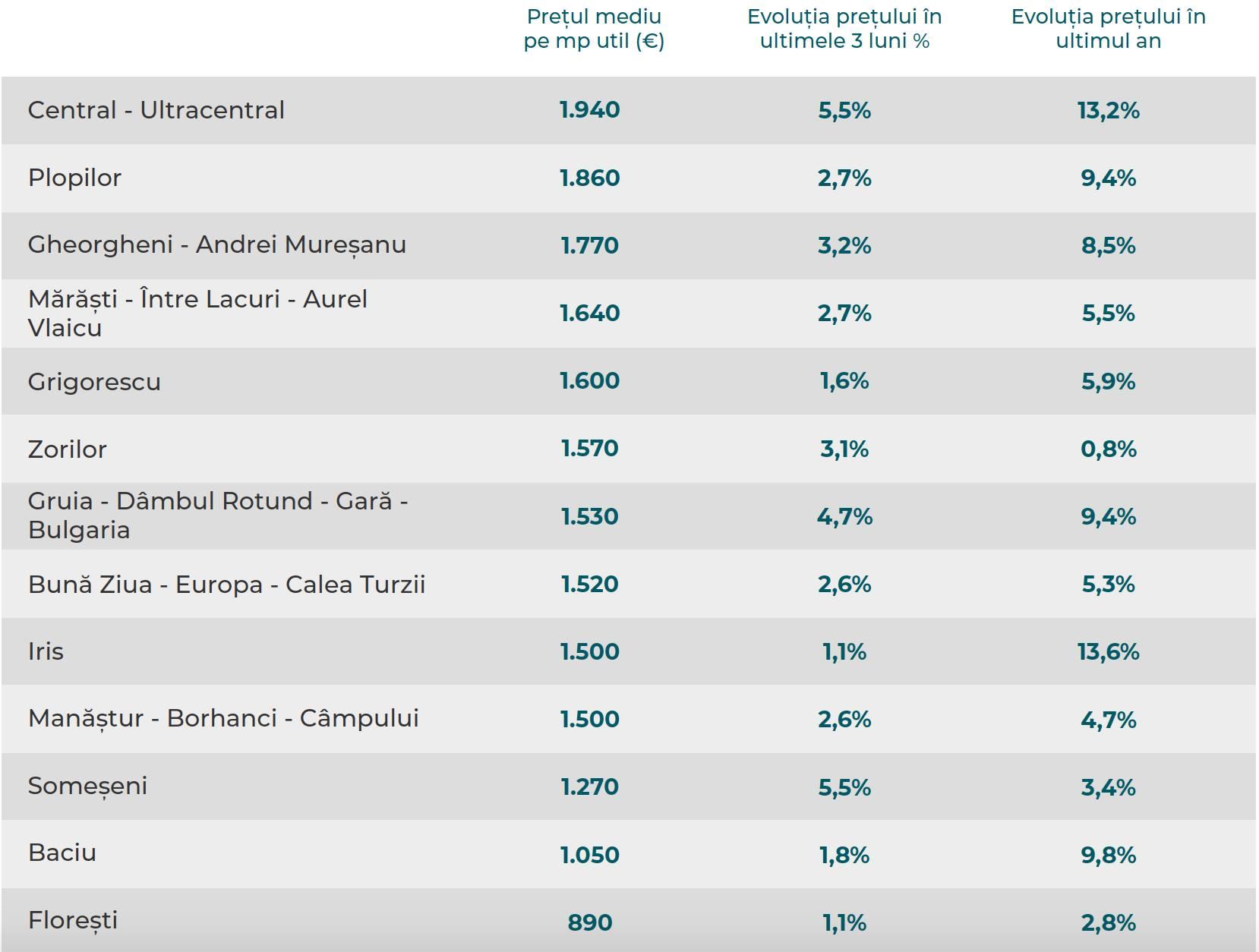
Task: Click the Florești row label
Action: pyautogui.click(x=73, y=920)
